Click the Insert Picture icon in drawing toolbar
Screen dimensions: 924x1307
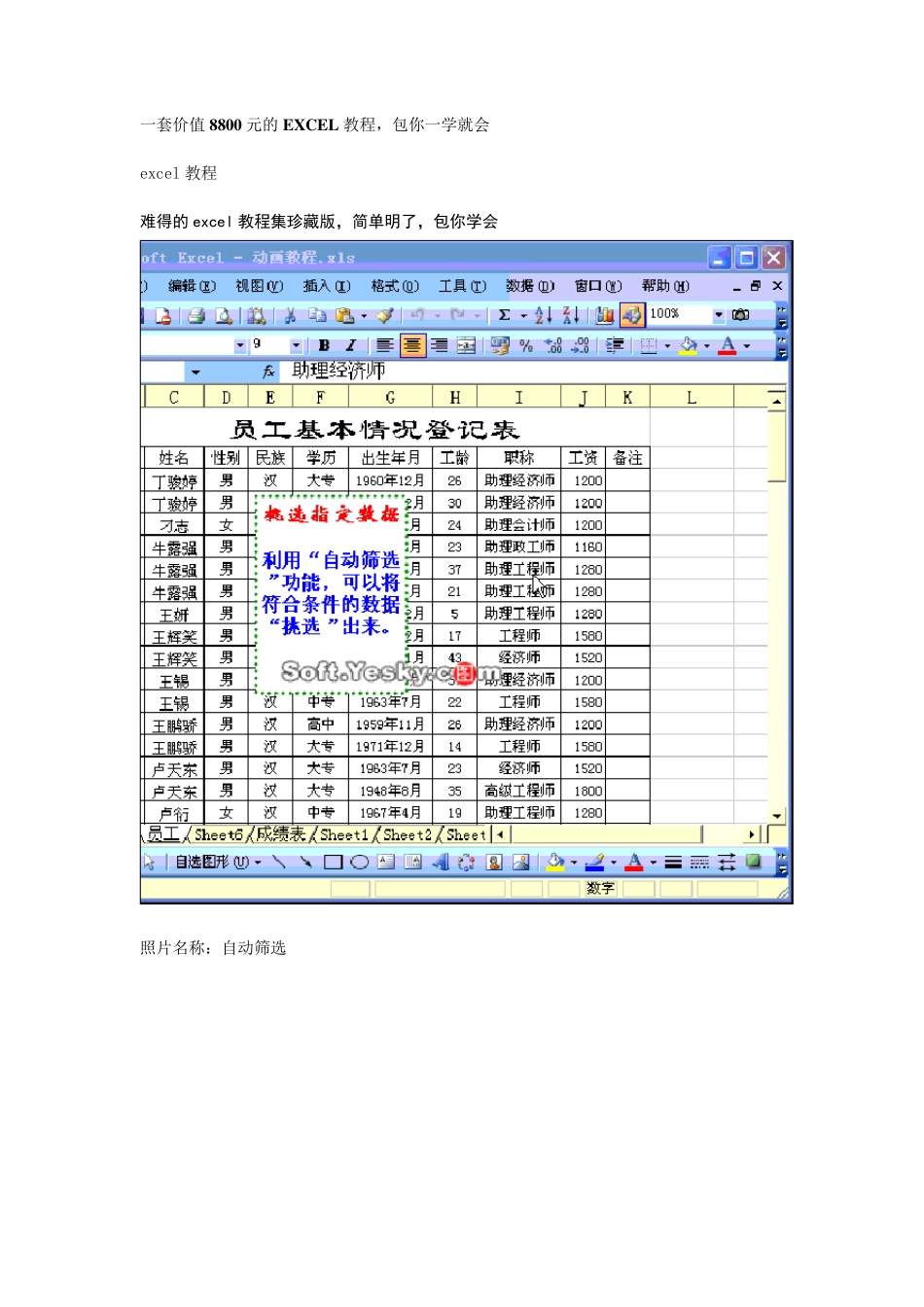pos(520,862)
